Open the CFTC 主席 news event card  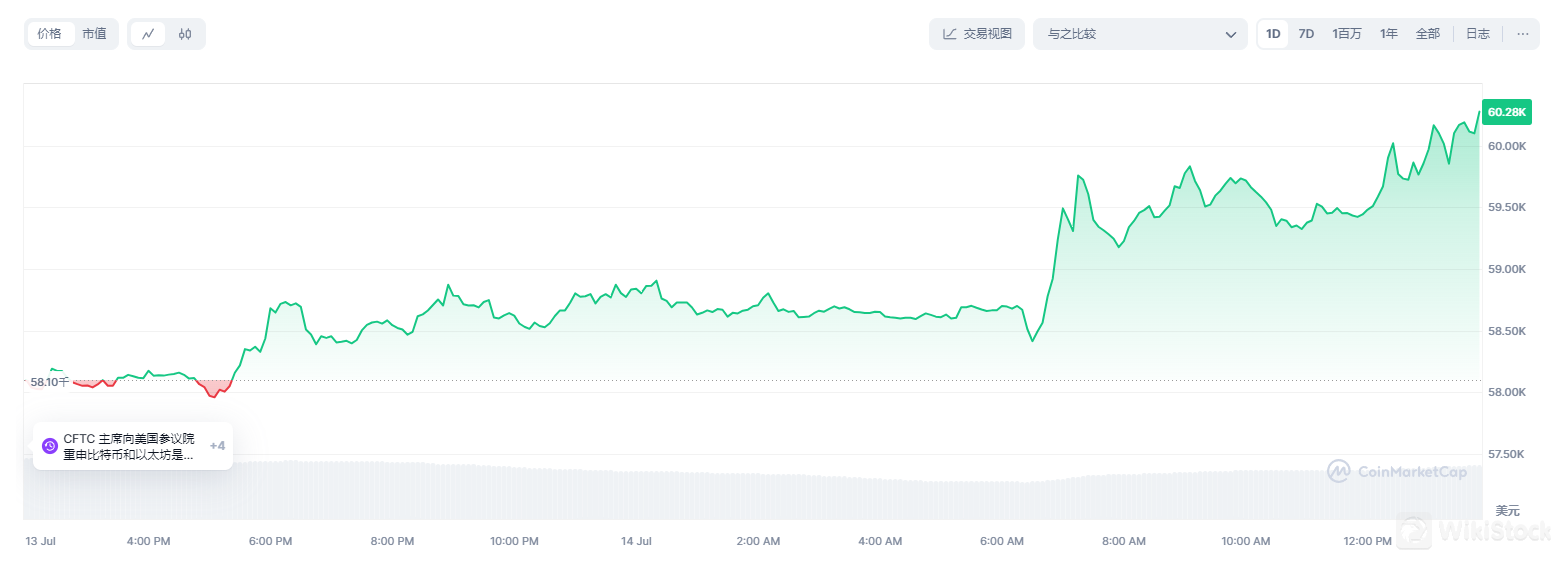[x=128, y=446]
